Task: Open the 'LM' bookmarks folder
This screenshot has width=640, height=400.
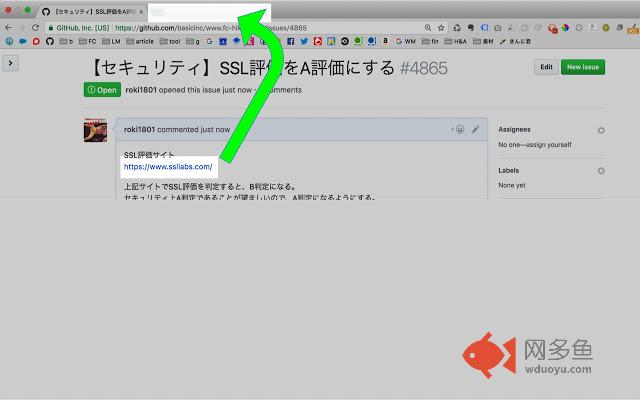Action: pyautogui.click(x=111, y=41)
